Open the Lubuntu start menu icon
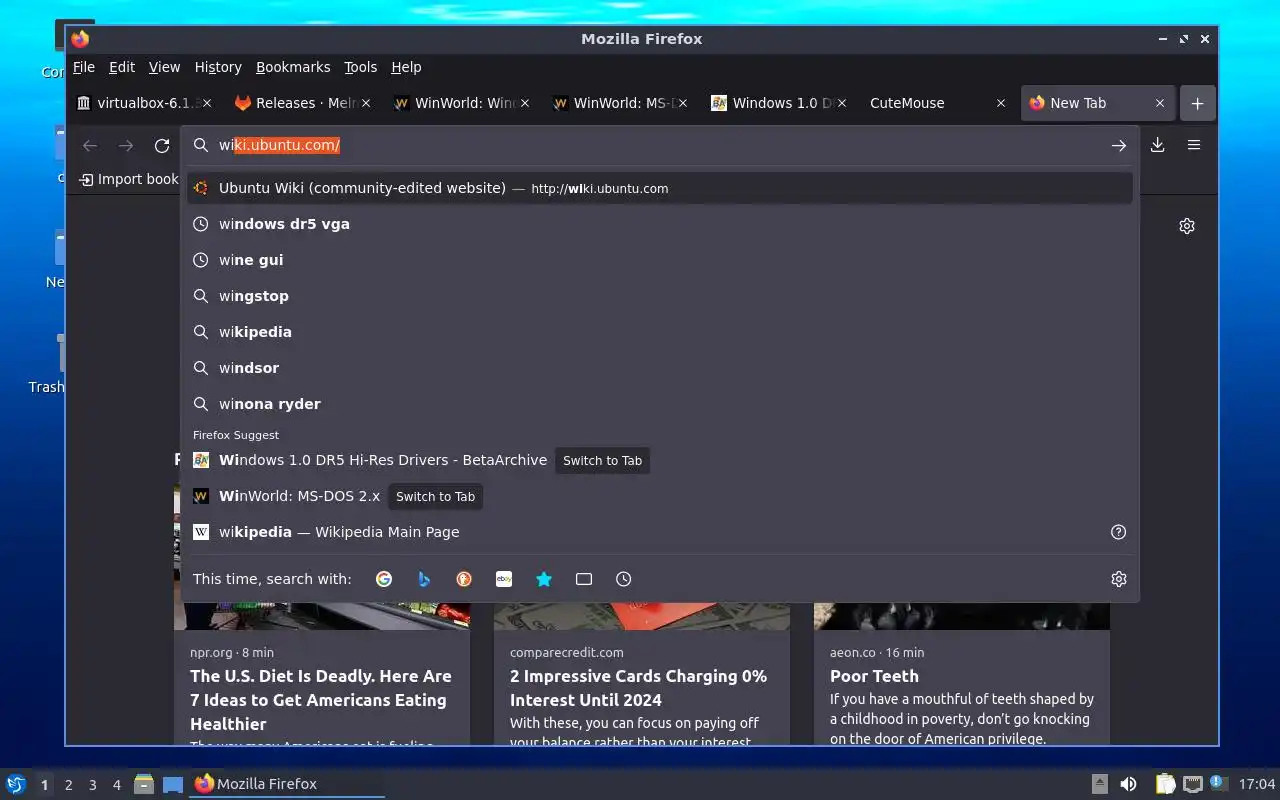The height and width of the screenshot is (800, 1280). click(15, 784)
